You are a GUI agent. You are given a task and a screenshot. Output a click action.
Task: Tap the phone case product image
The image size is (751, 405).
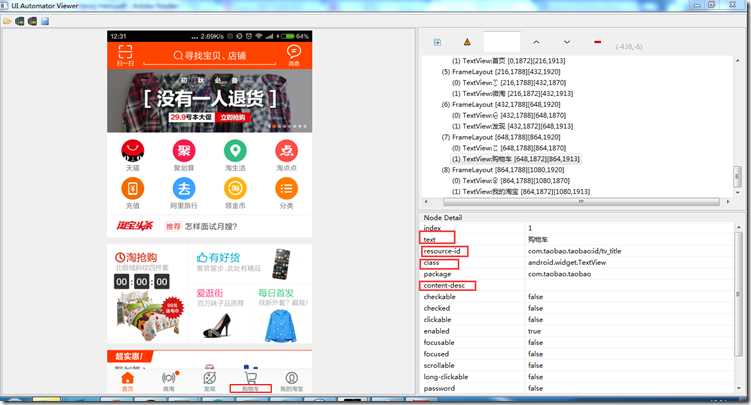[x=281, y=264]
